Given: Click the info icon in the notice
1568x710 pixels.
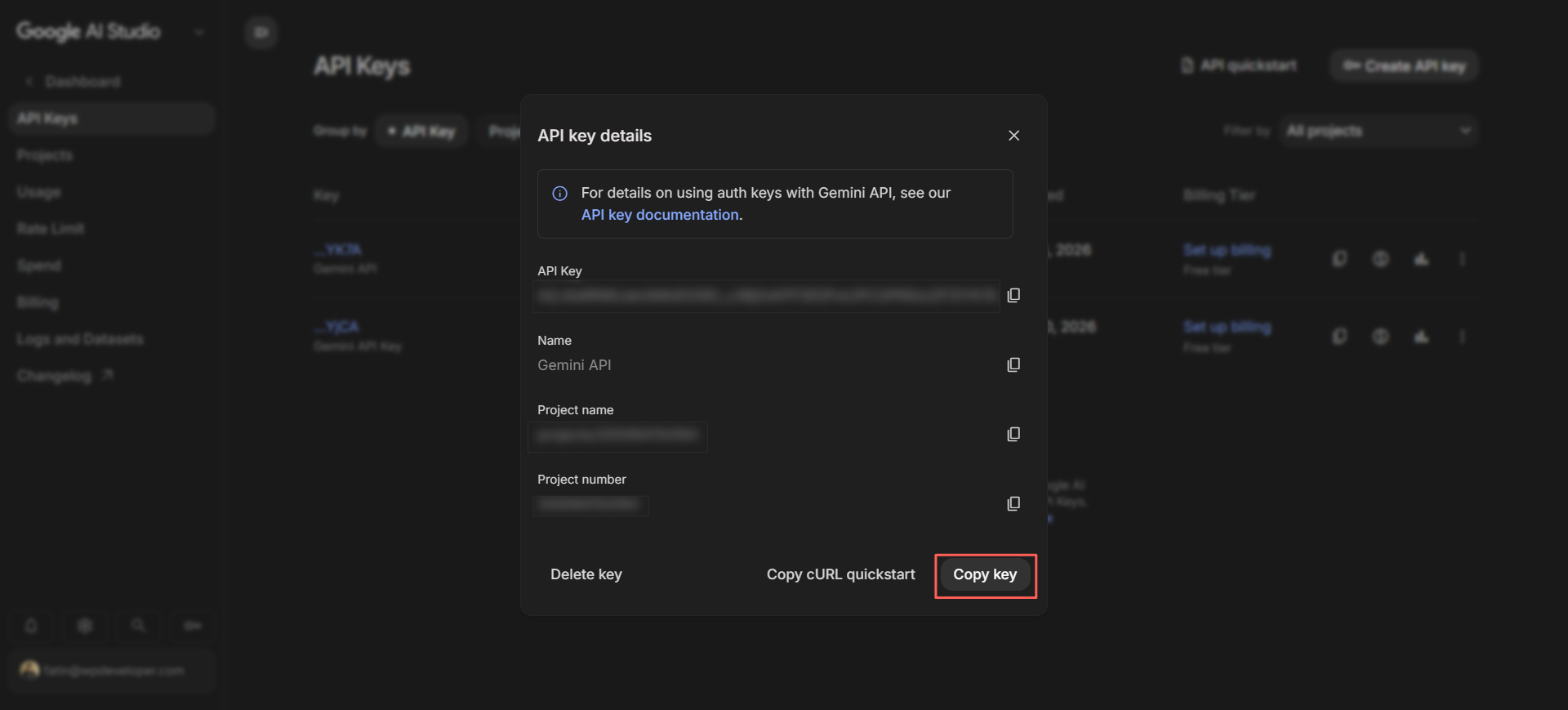Looking at the screenshot, I should 560,194.
